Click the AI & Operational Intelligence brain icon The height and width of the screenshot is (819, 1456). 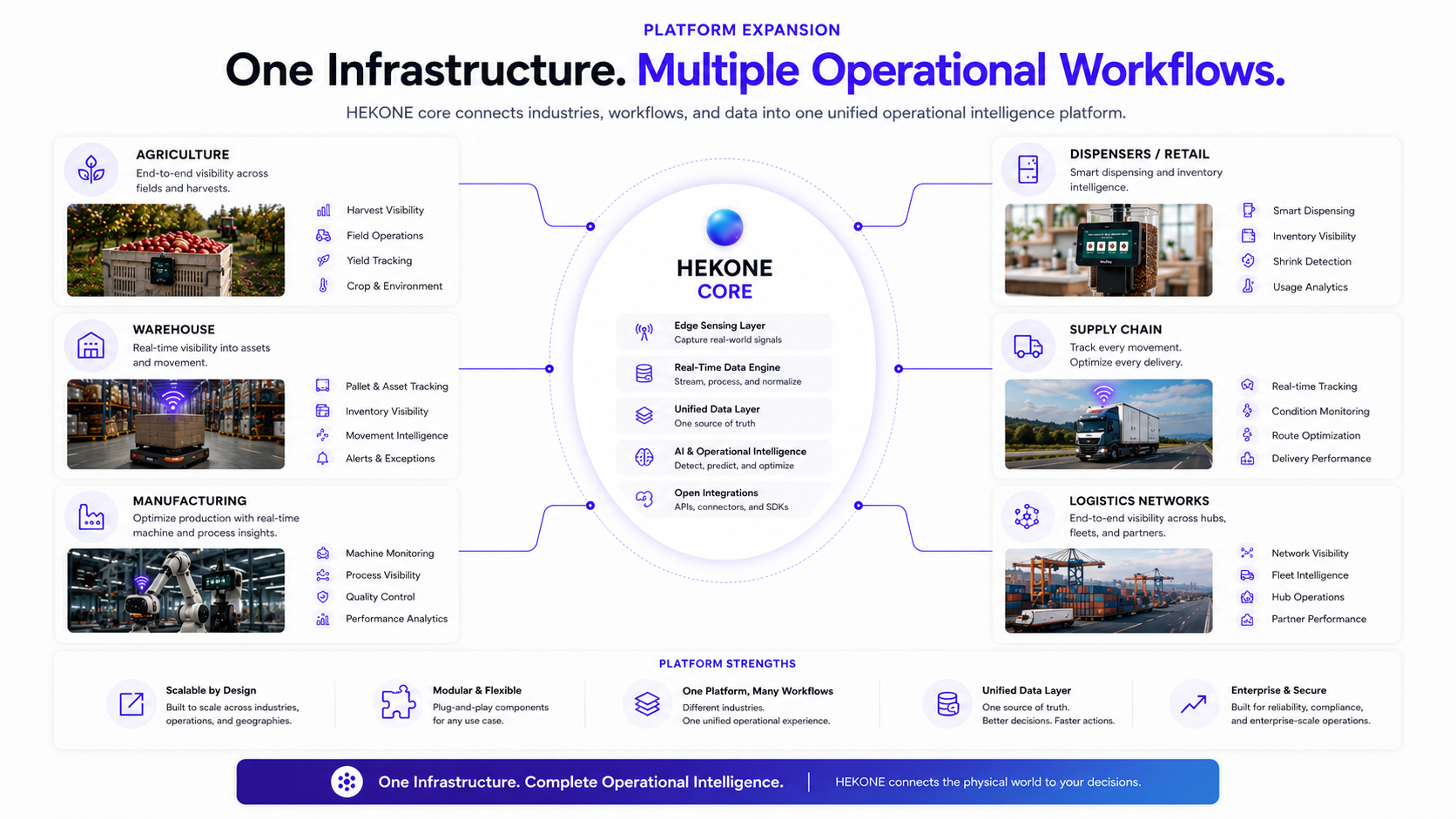tap(644, 458)
